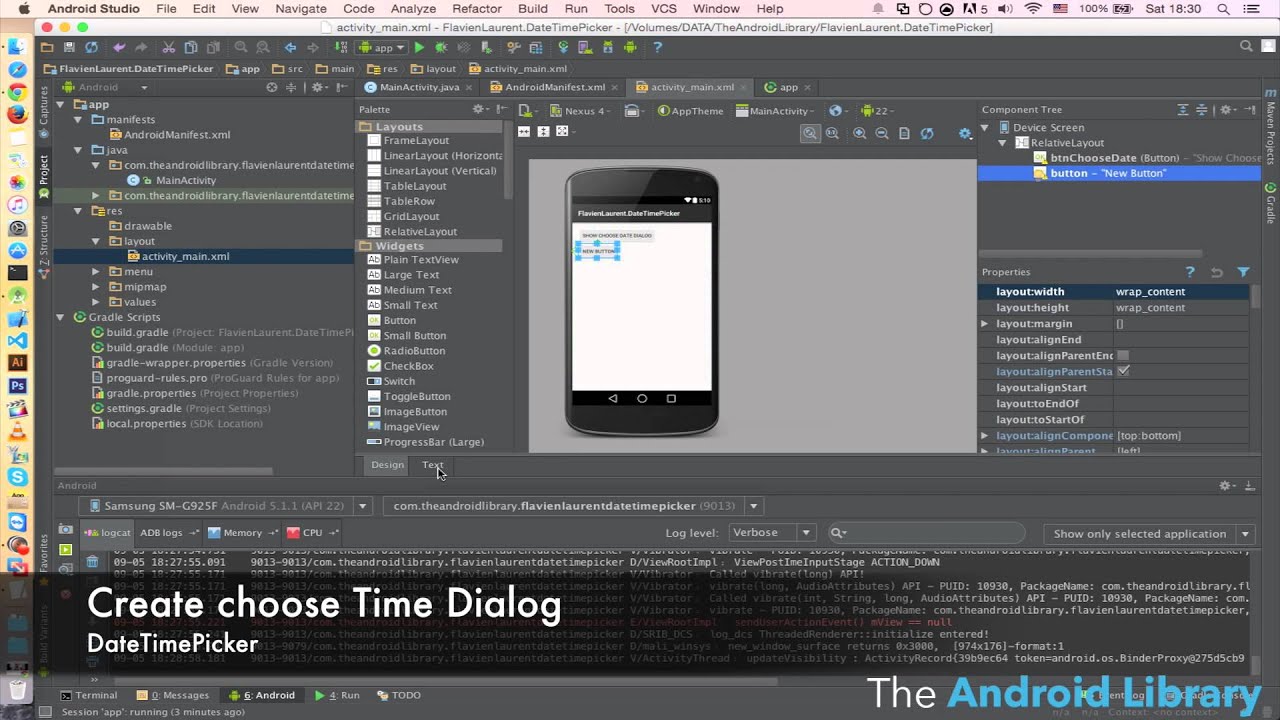
Task: Open Show only selected application dropdown
Action: (x=1148, y=534)
